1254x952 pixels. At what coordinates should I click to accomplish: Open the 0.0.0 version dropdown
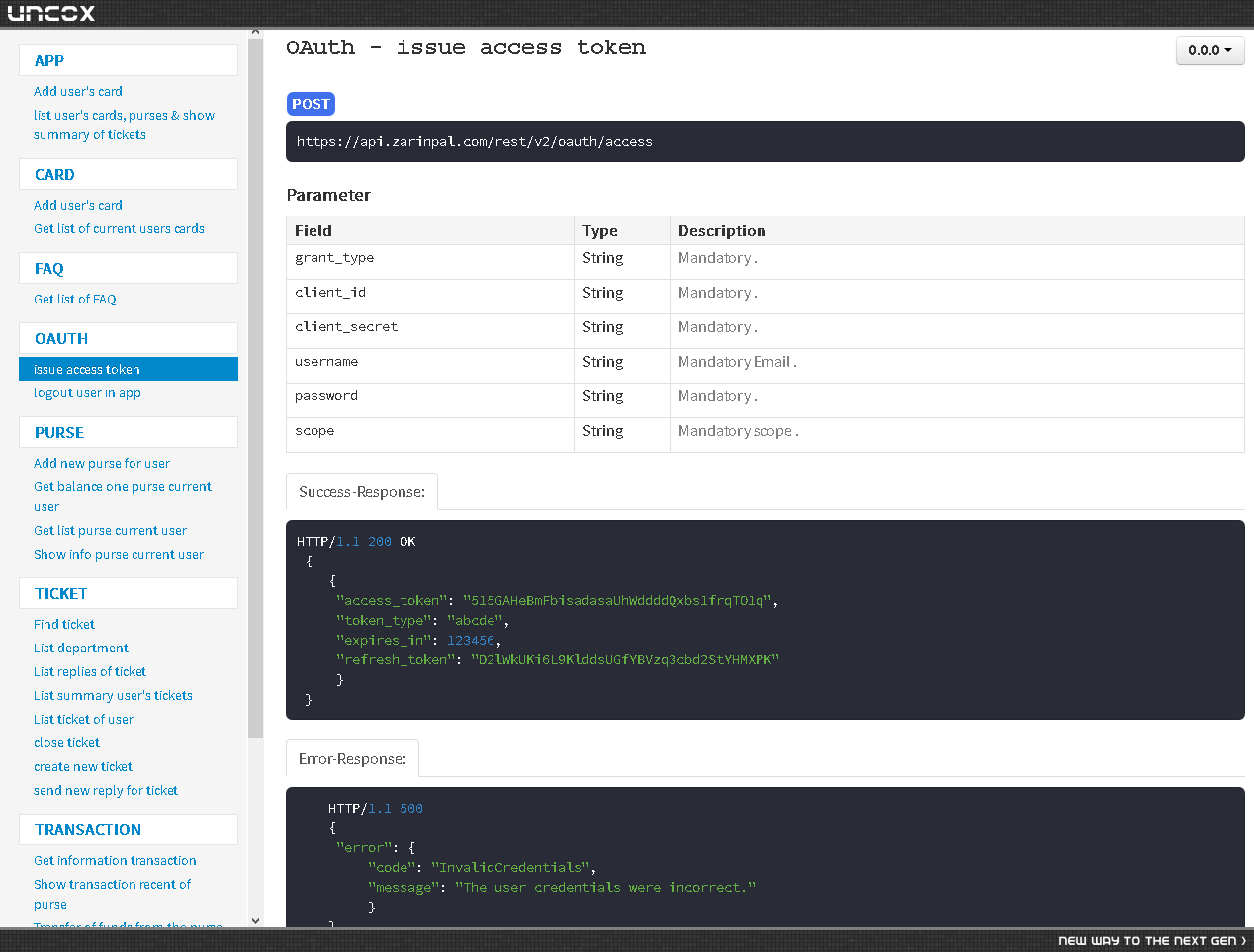[x=1209, y=50]
